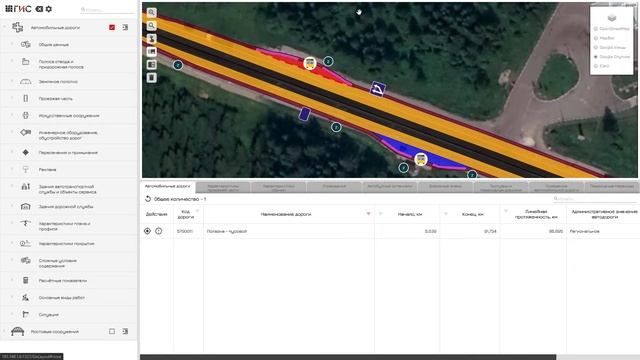Click Характеристики плана и профиля icon
The width and height of the screenshot is (640, 360).
pos(25,224)
